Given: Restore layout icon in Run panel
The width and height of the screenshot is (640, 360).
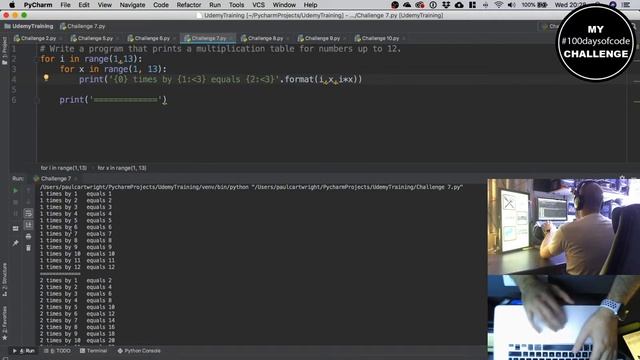Looking at the screenshot, I should tap(16, 229).
